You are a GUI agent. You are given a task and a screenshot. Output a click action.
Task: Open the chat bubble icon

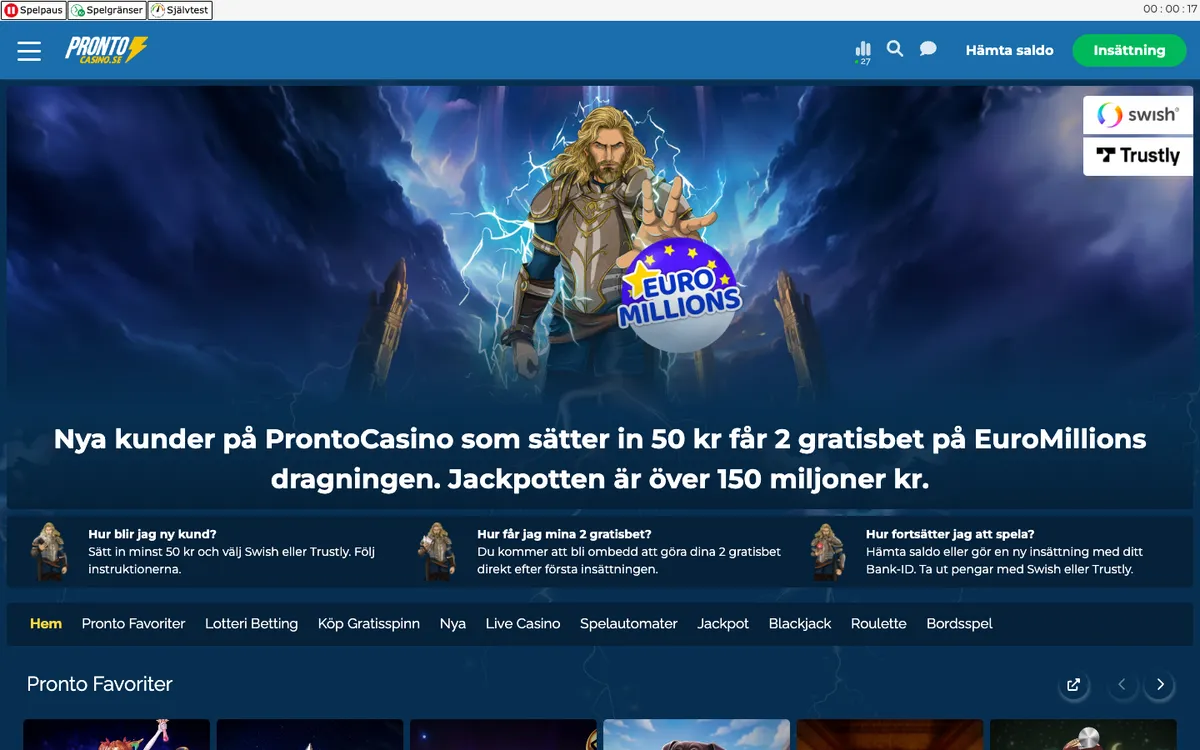(928, 48)
